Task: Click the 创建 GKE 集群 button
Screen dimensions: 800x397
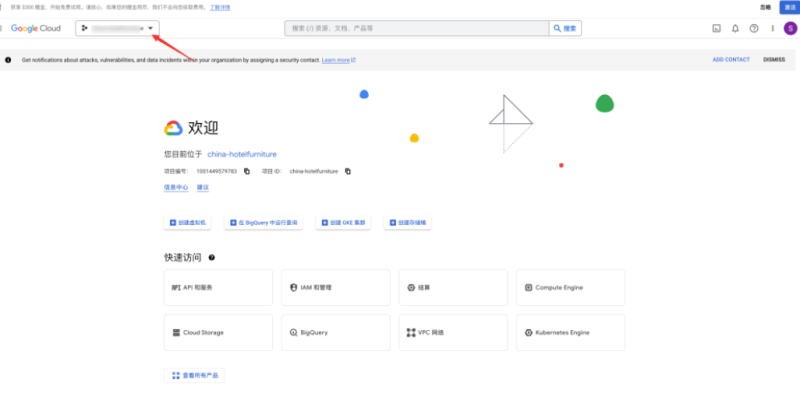Action: 343,223
